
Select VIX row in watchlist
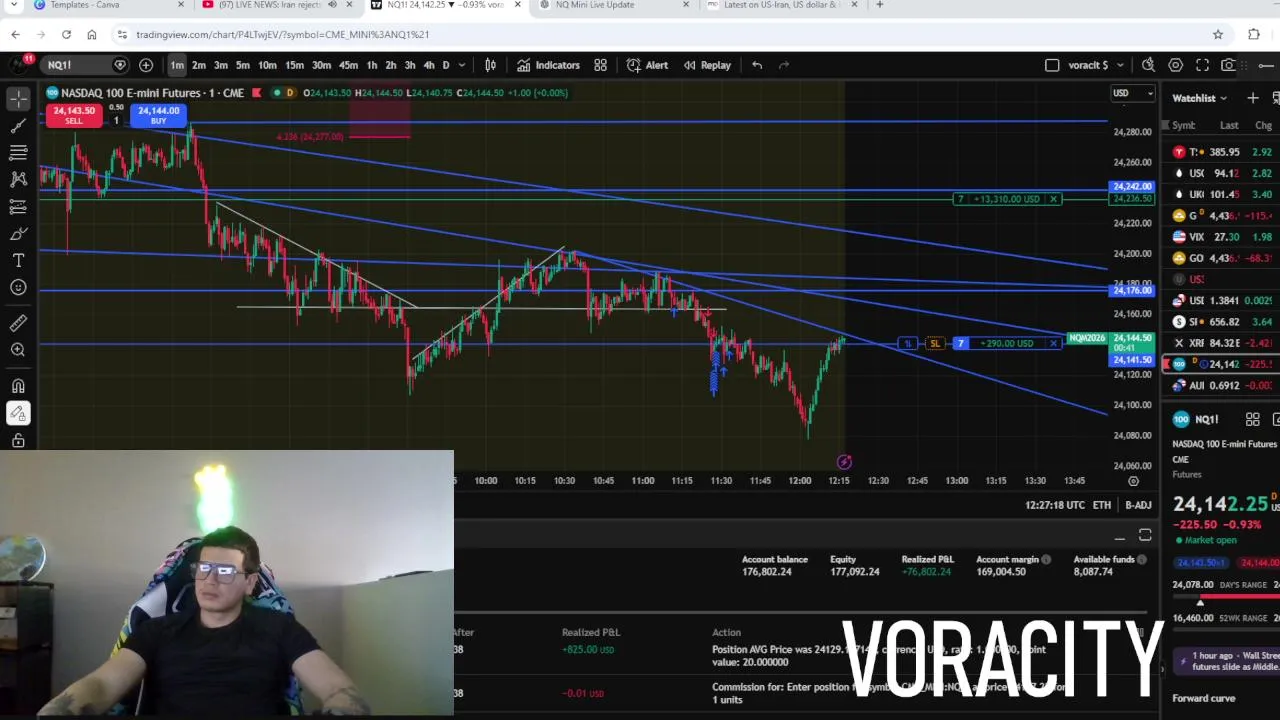pos(1222,237)
